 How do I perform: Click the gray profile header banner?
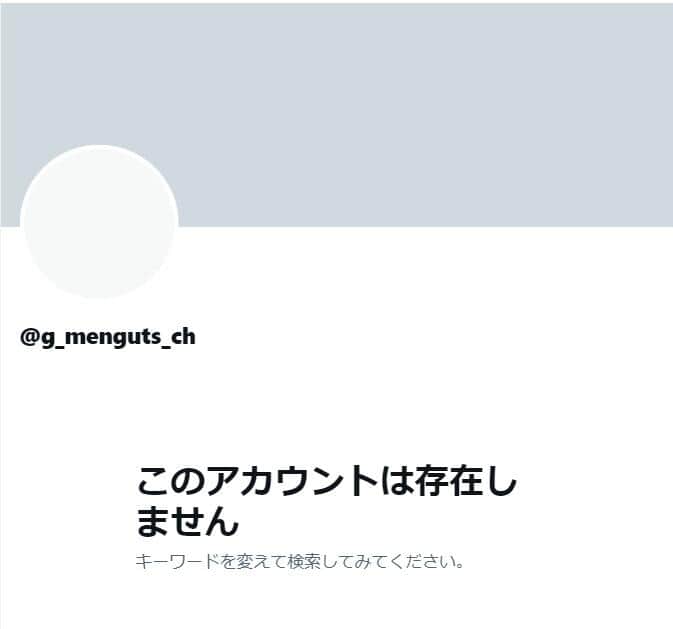point(336,114)
